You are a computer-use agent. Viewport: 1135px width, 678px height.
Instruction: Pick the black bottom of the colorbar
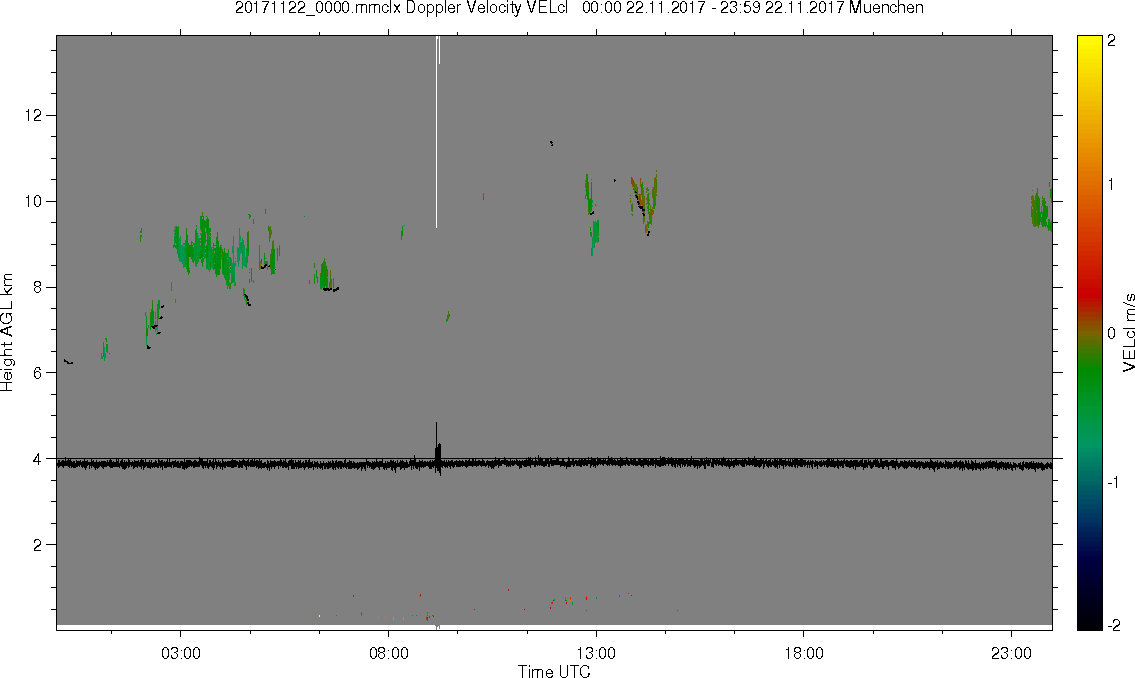pos(1089,619)
